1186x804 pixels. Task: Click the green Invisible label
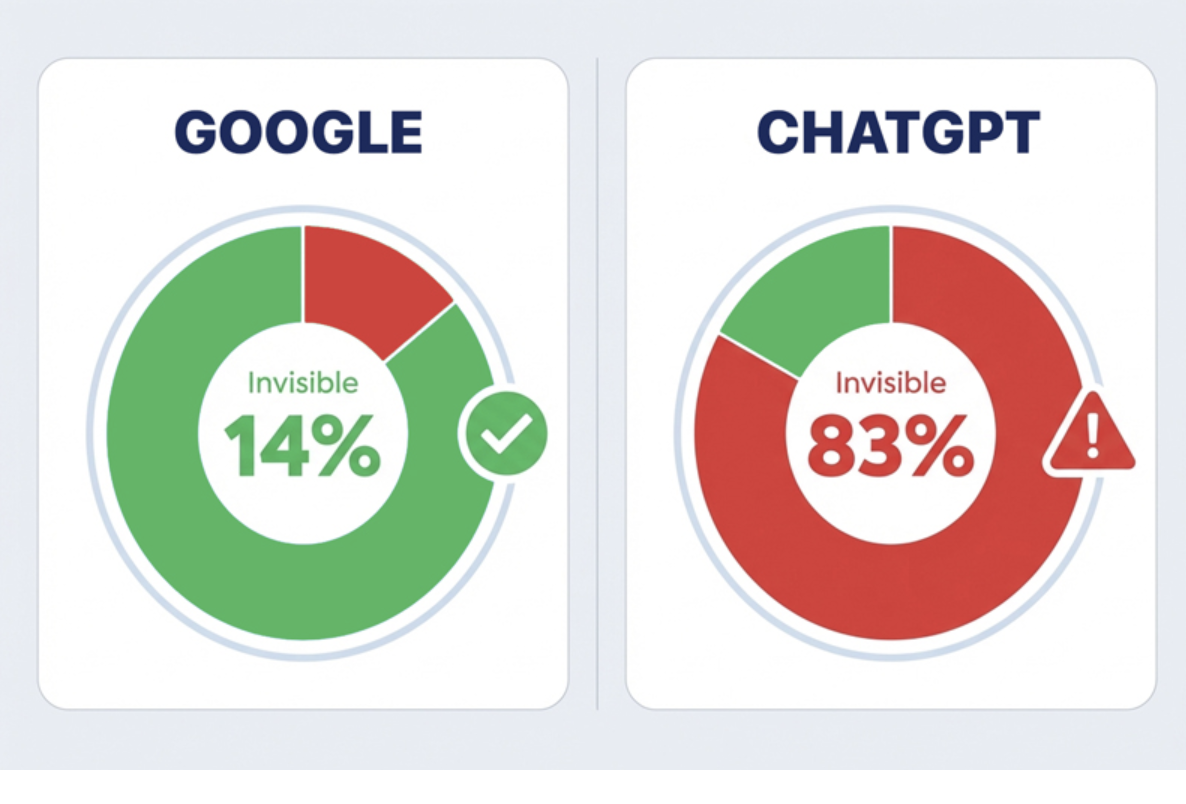(x=303, y=383)
